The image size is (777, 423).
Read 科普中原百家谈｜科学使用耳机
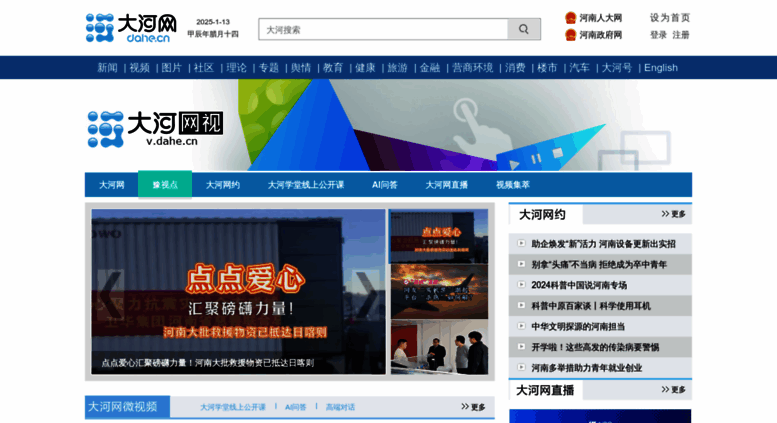pyautogui.click(x=591, y=306)
